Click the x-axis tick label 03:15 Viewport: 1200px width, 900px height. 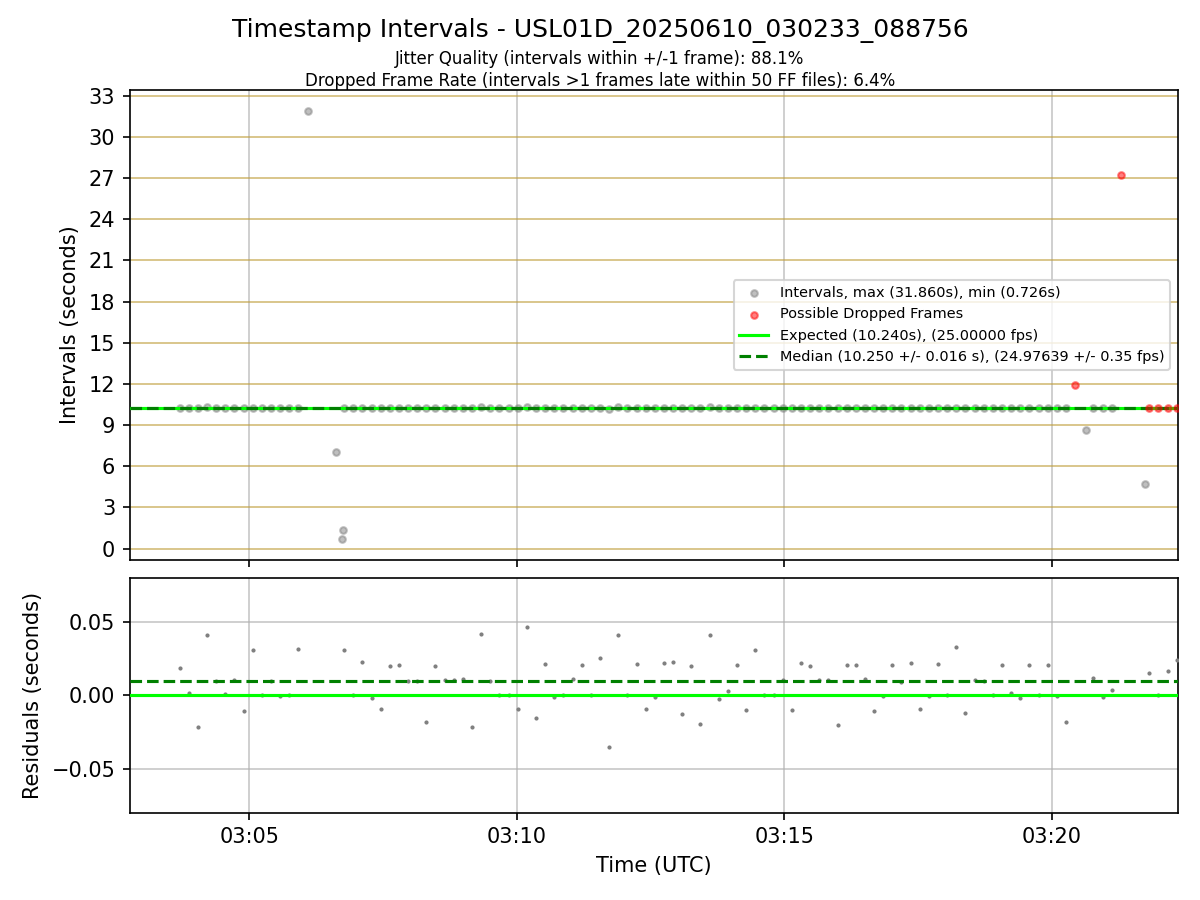(x=784, y=836)
